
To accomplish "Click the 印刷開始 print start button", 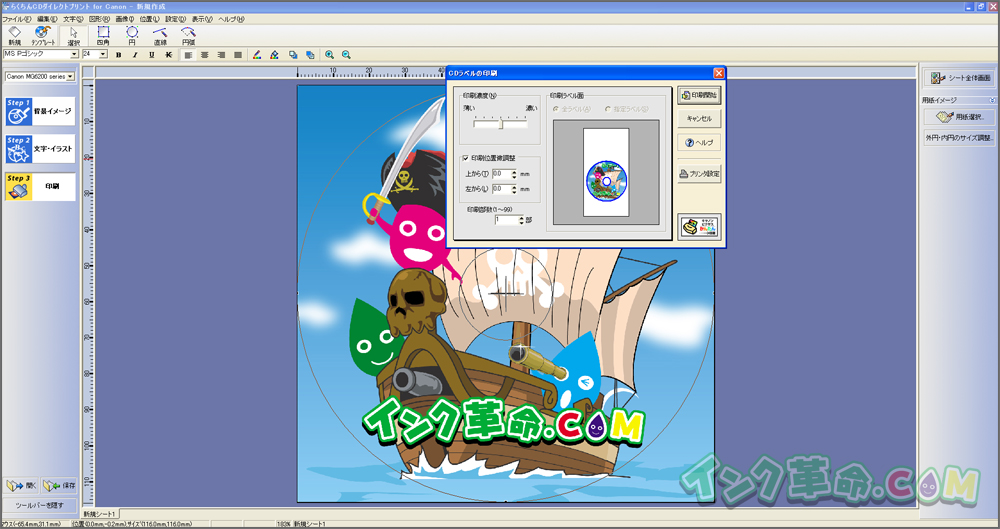I will tap(699, 96).
